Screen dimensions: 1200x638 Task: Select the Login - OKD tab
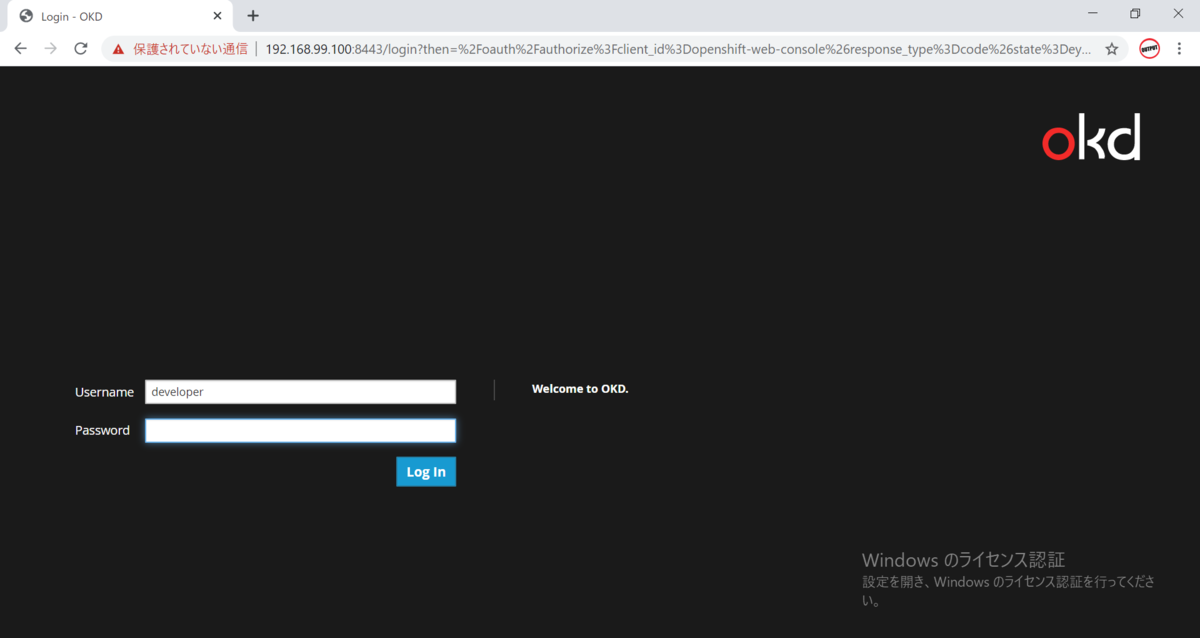pyautogui.click(x=118, y=16)
